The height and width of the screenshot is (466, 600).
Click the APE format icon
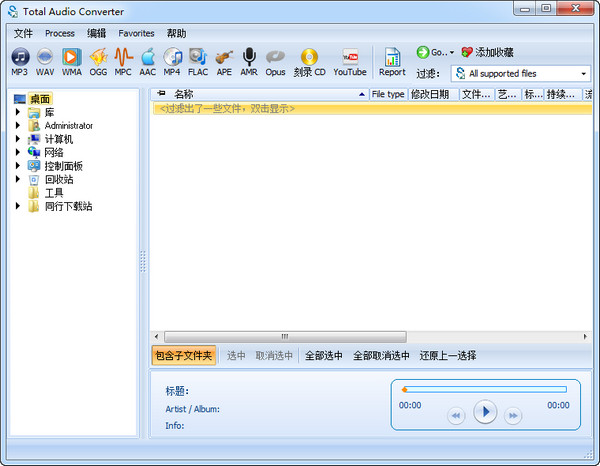(224, 62)
